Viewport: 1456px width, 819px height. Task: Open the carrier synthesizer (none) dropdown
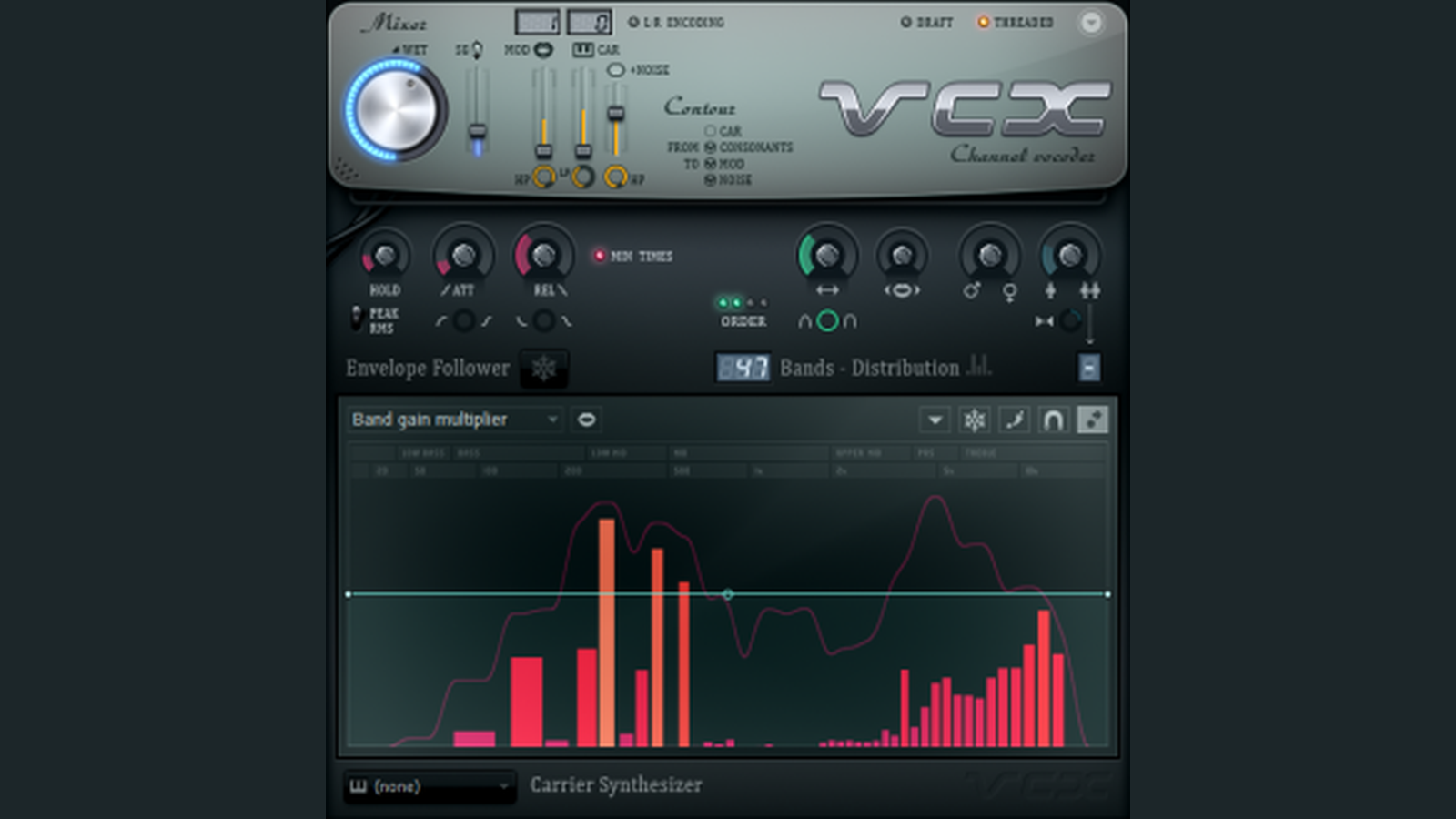[x=503, y=786]
